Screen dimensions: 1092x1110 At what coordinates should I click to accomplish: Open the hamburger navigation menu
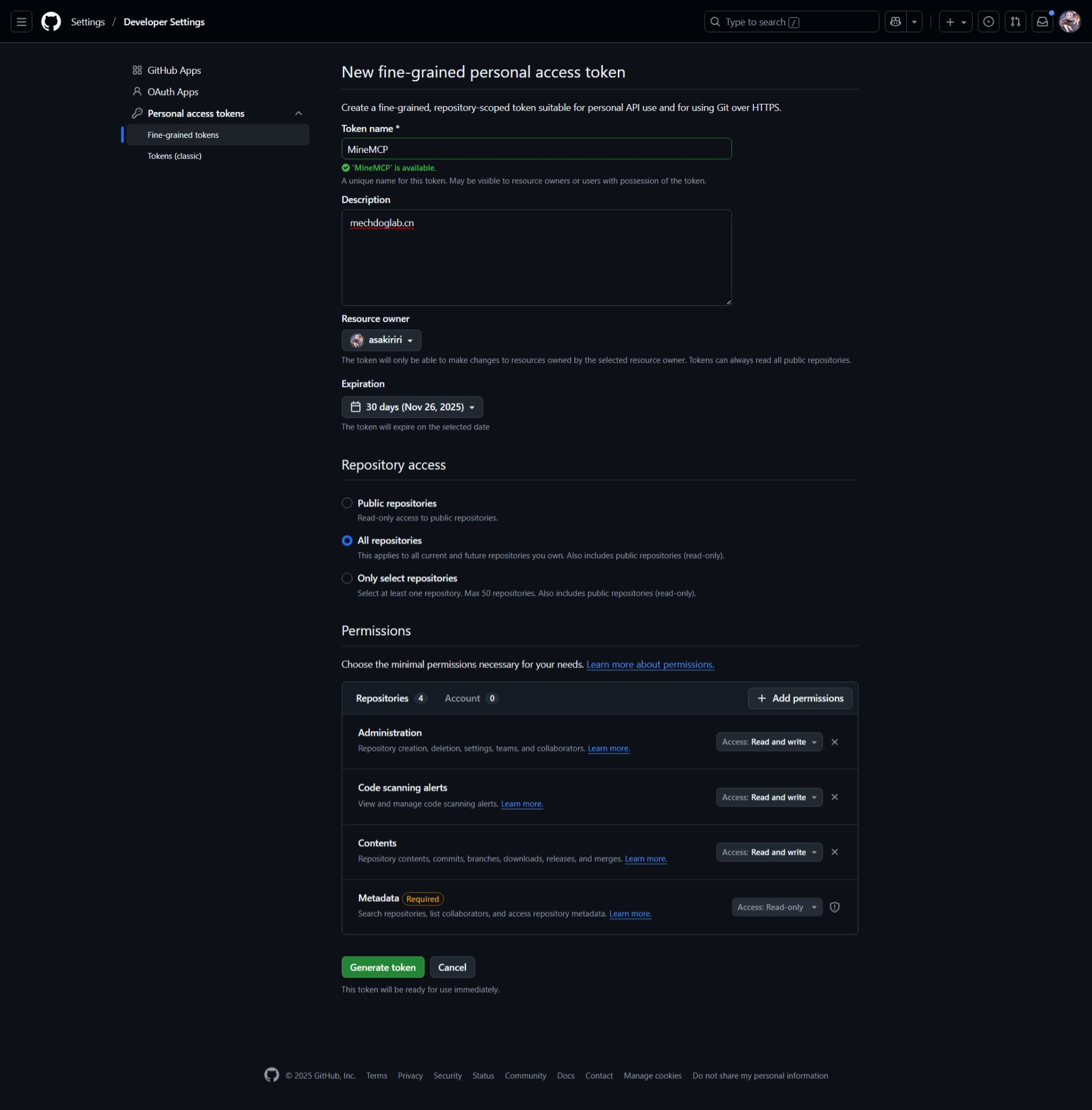coord(21,22)
